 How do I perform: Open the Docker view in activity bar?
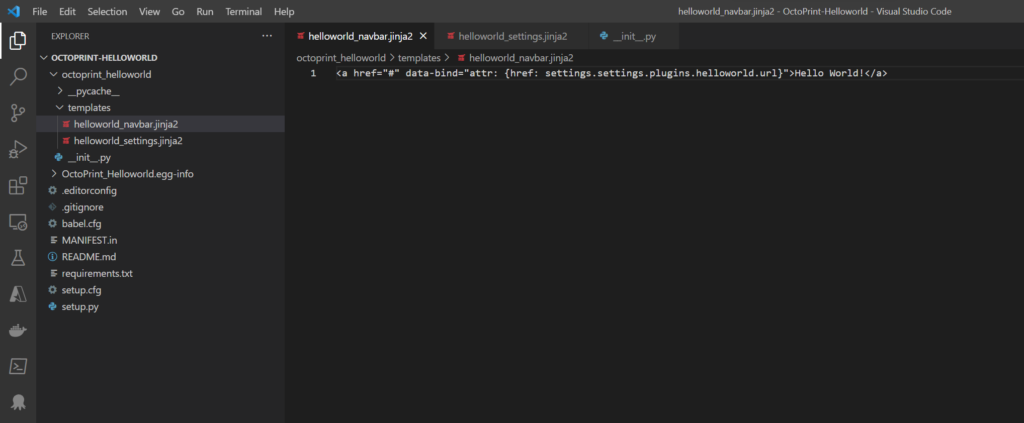[x=18, y=330]
